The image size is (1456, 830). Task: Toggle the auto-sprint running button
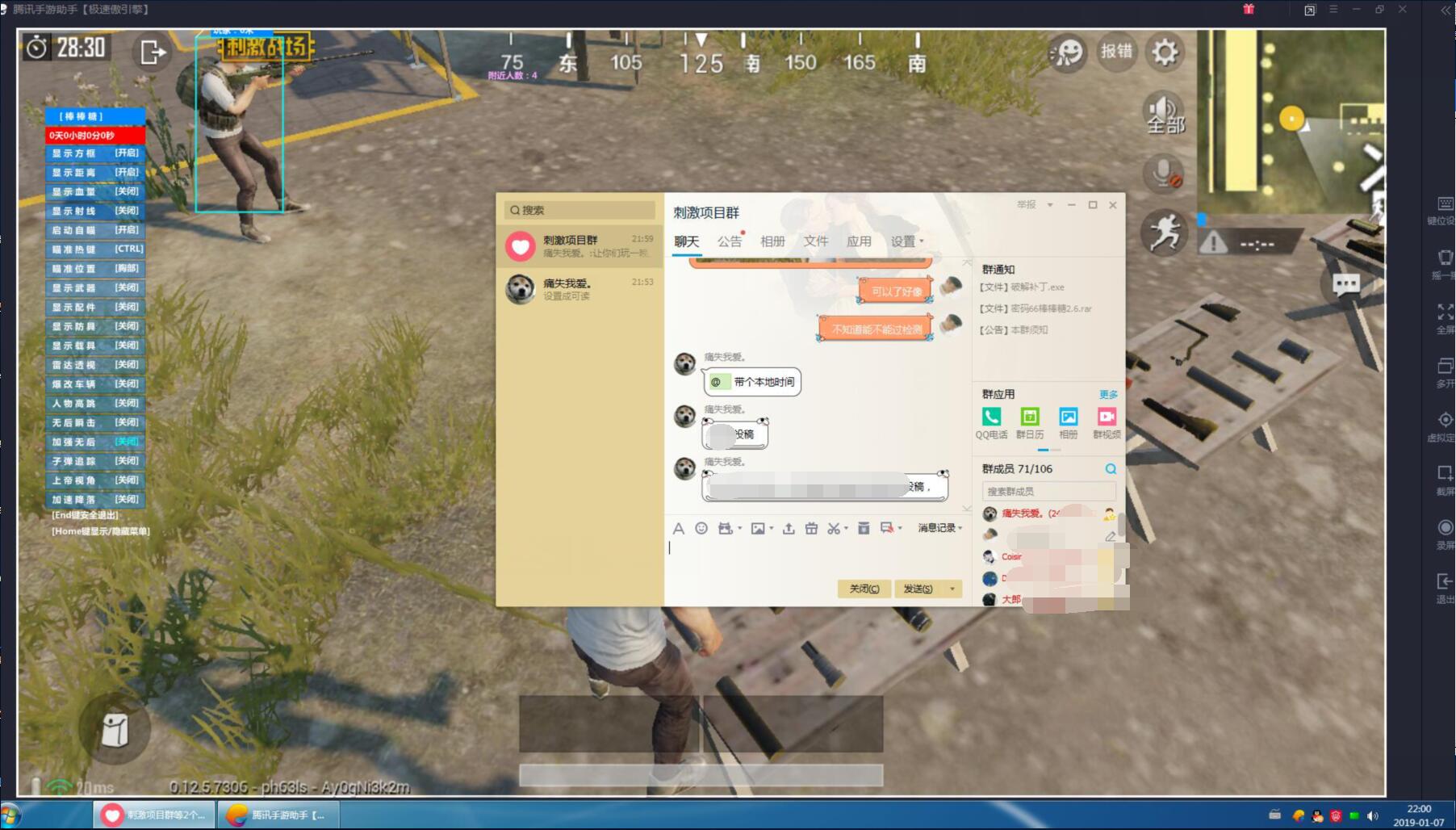tap(1164, 233)
